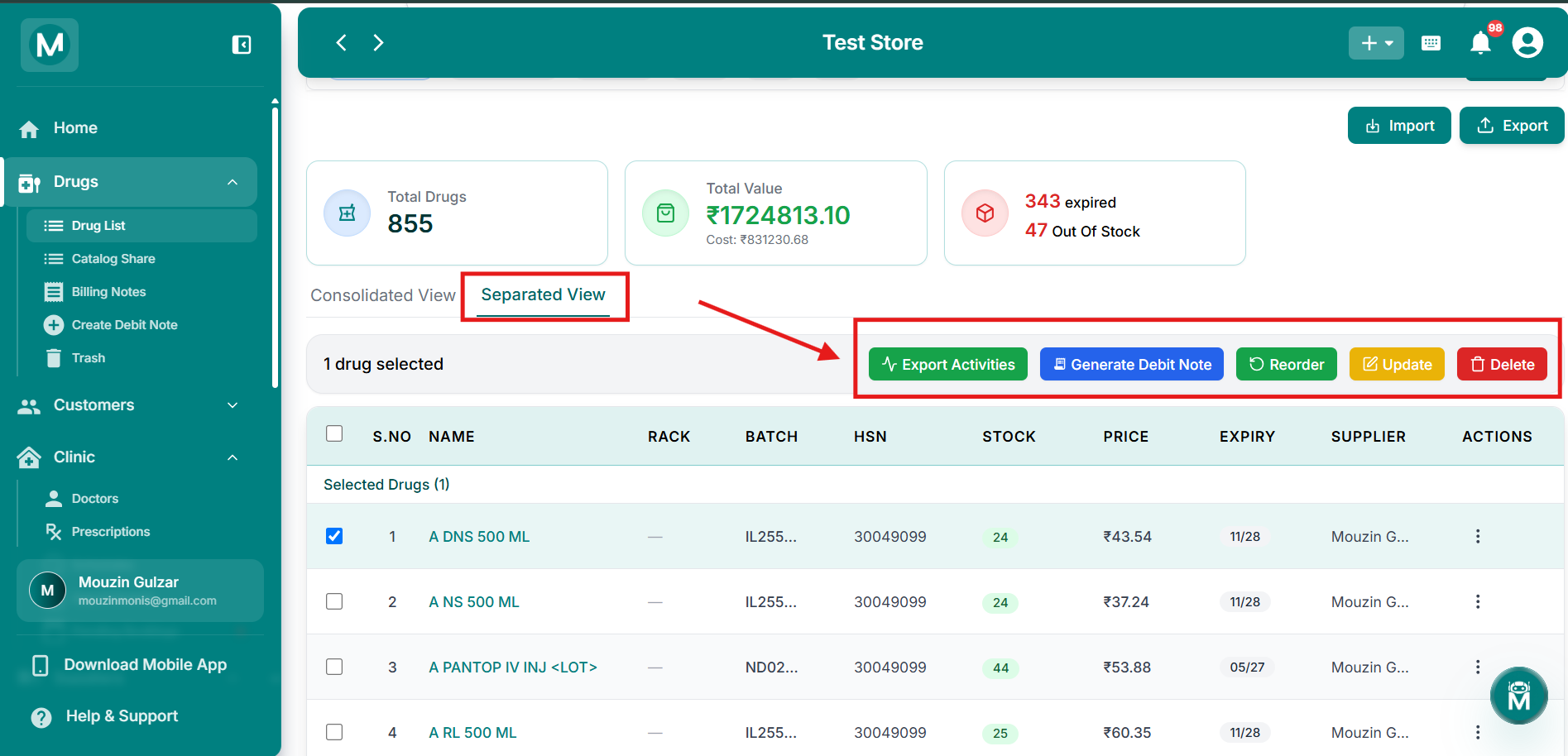Screen dimensions: 1568x756
Task: Open the plus add-new dropdown
Action: click(x=1376, y=43)
